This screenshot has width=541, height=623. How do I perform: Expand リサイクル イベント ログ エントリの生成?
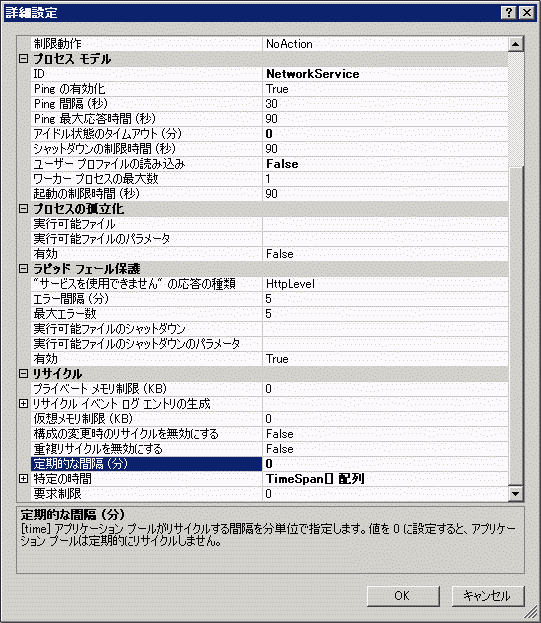23,404
